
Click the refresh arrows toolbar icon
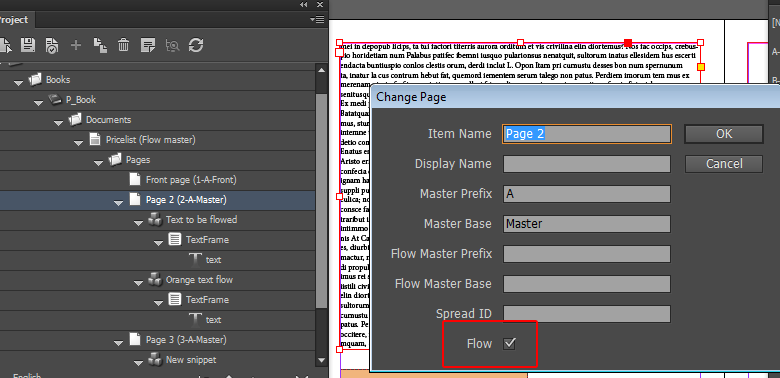click(196, 45)
